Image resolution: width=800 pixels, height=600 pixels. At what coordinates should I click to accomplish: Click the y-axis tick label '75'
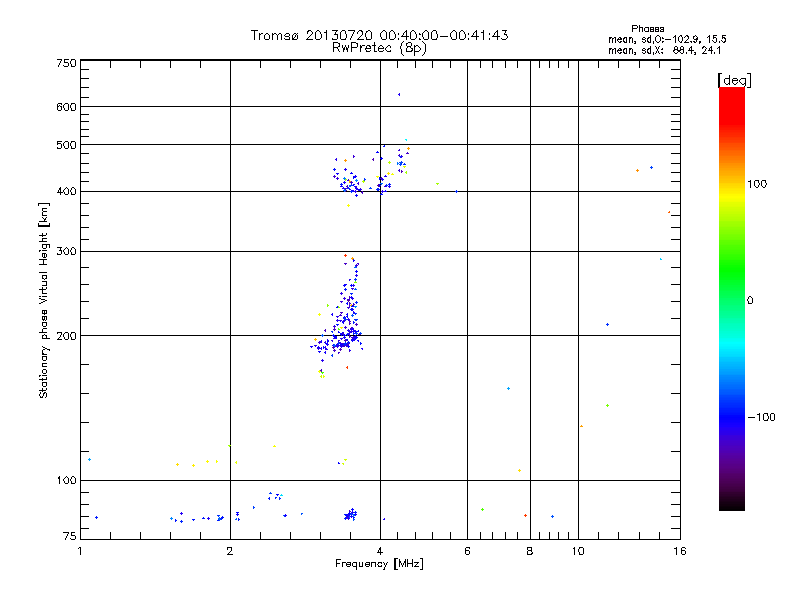coord(70,536)
